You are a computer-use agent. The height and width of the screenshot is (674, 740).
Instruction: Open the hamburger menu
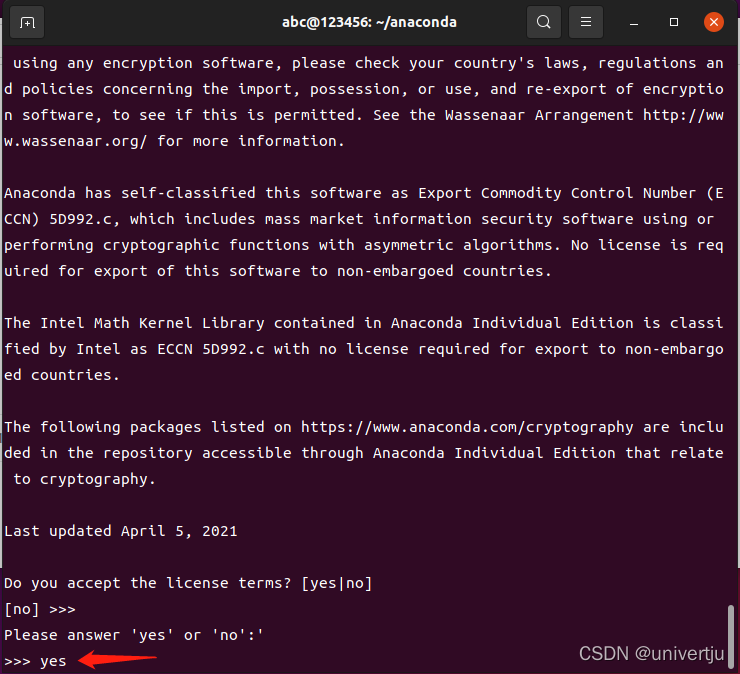coord(586,22)
